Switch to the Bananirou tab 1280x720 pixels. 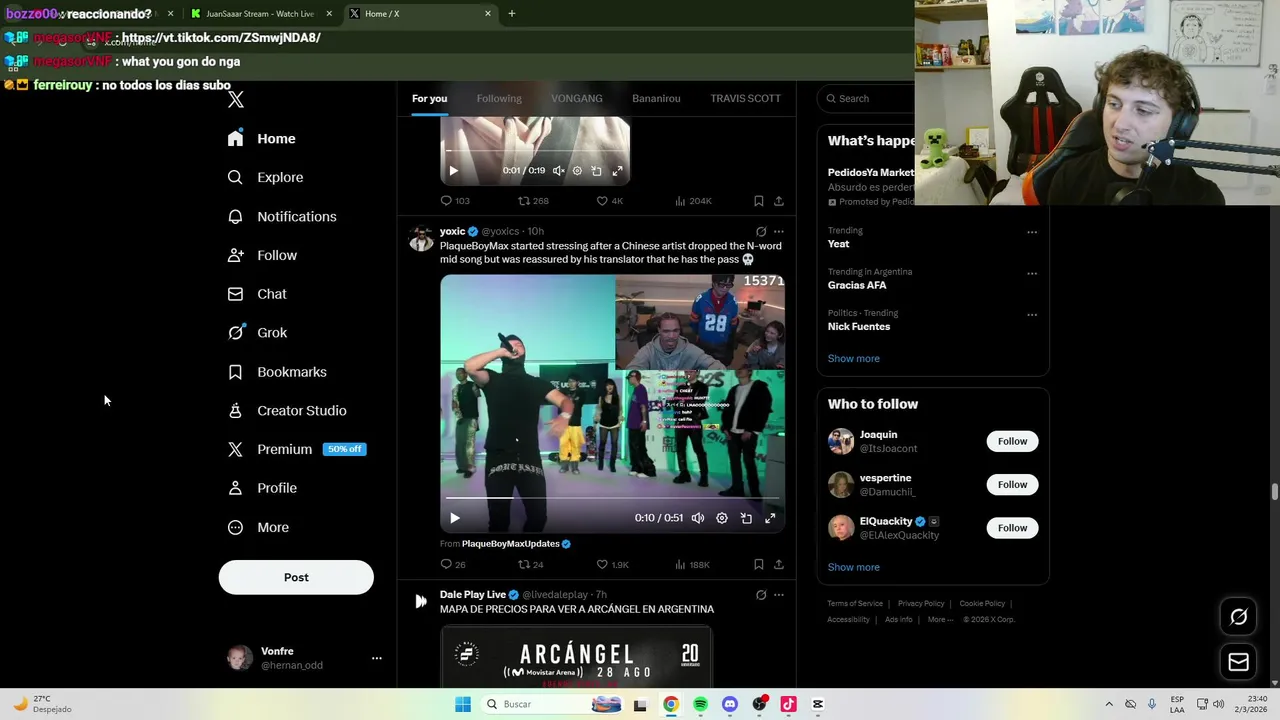(x=656, y=98)
